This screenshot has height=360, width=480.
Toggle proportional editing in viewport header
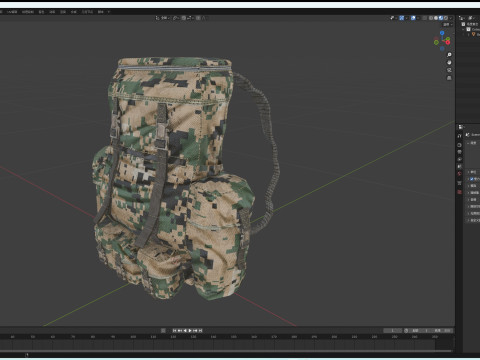(198, 18)
